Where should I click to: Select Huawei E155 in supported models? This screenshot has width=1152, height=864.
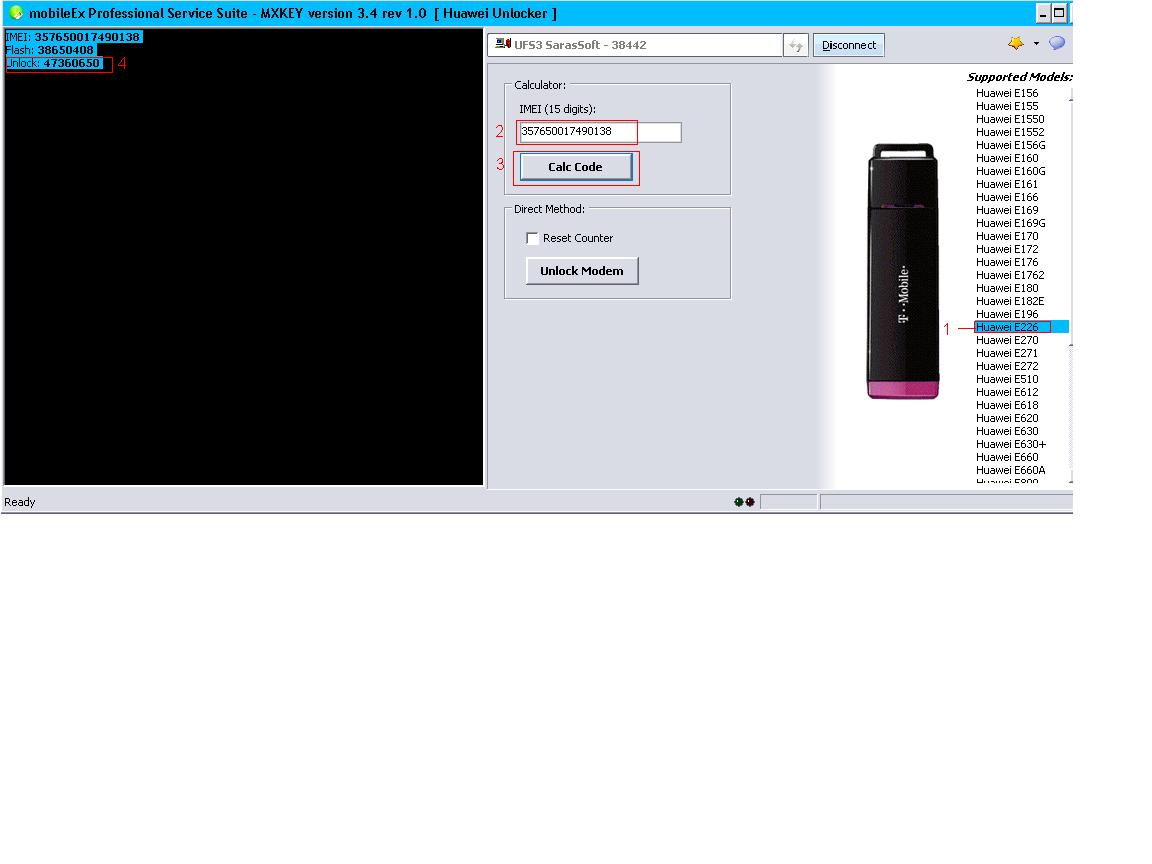point(1007,107)
